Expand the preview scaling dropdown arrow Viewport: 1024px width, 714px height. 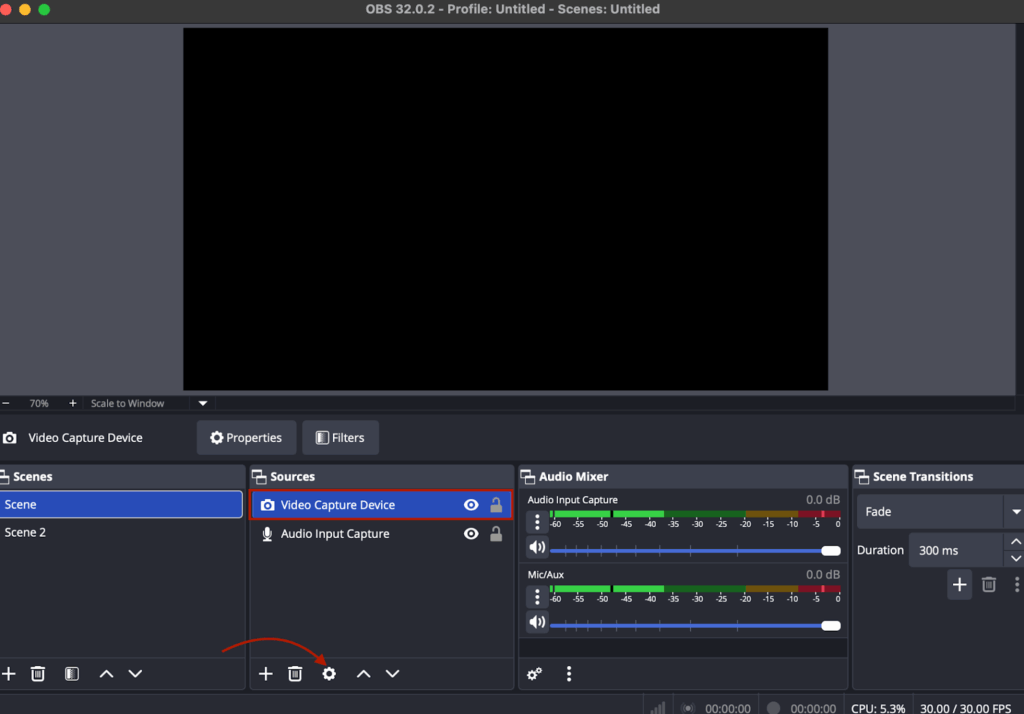click(203, 404)
